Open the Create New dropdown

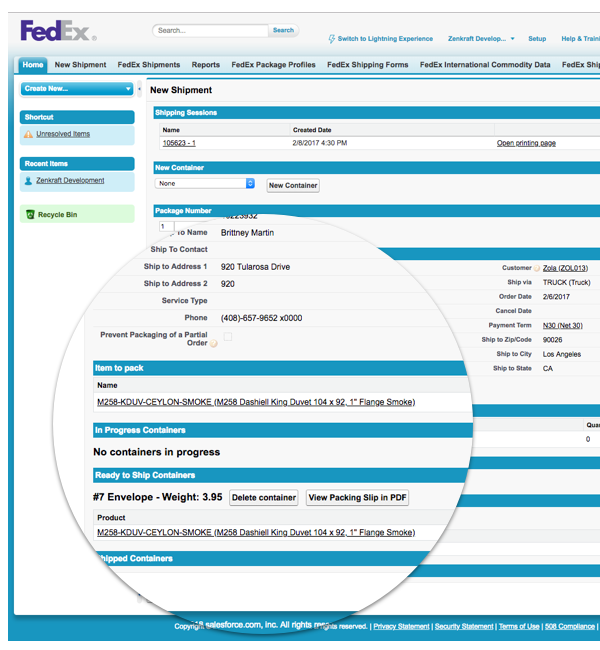77,89
